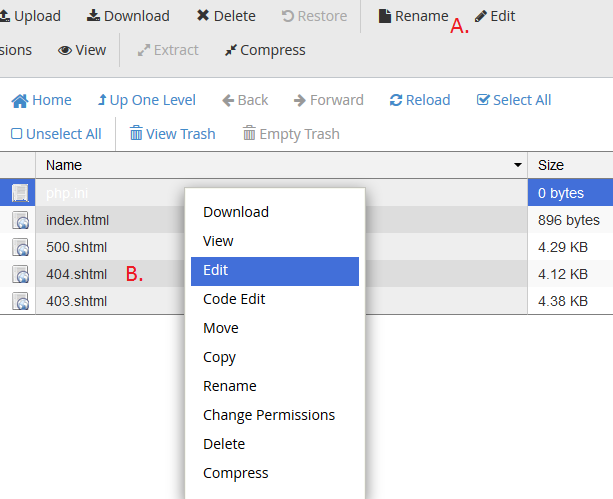Click the eye View icon

[x=65, y=50]
